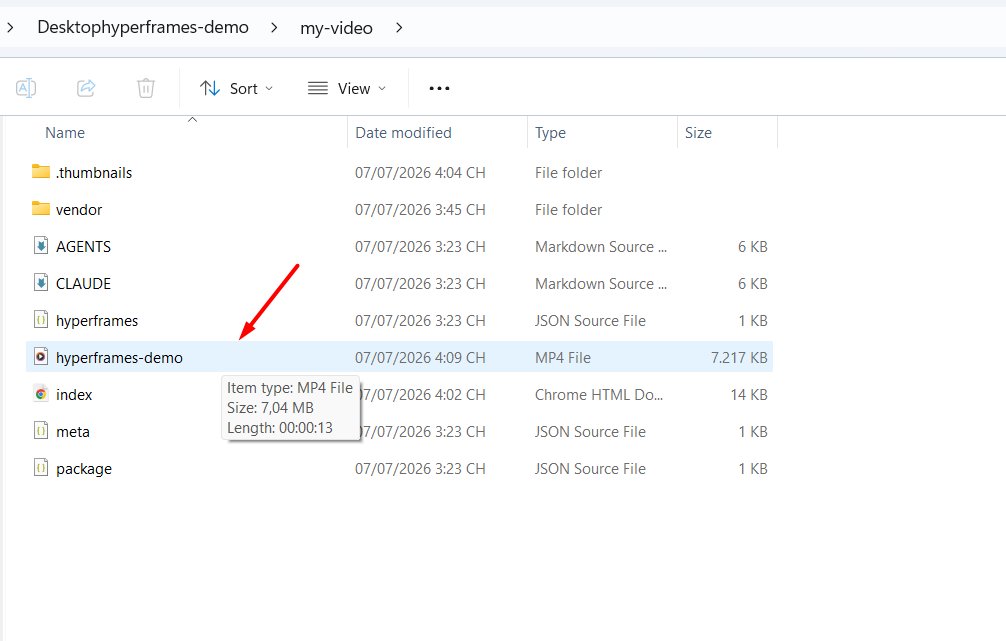Open the View dropdown
The width and height of the screenshot is (1006, 641).
coord(347,89)
